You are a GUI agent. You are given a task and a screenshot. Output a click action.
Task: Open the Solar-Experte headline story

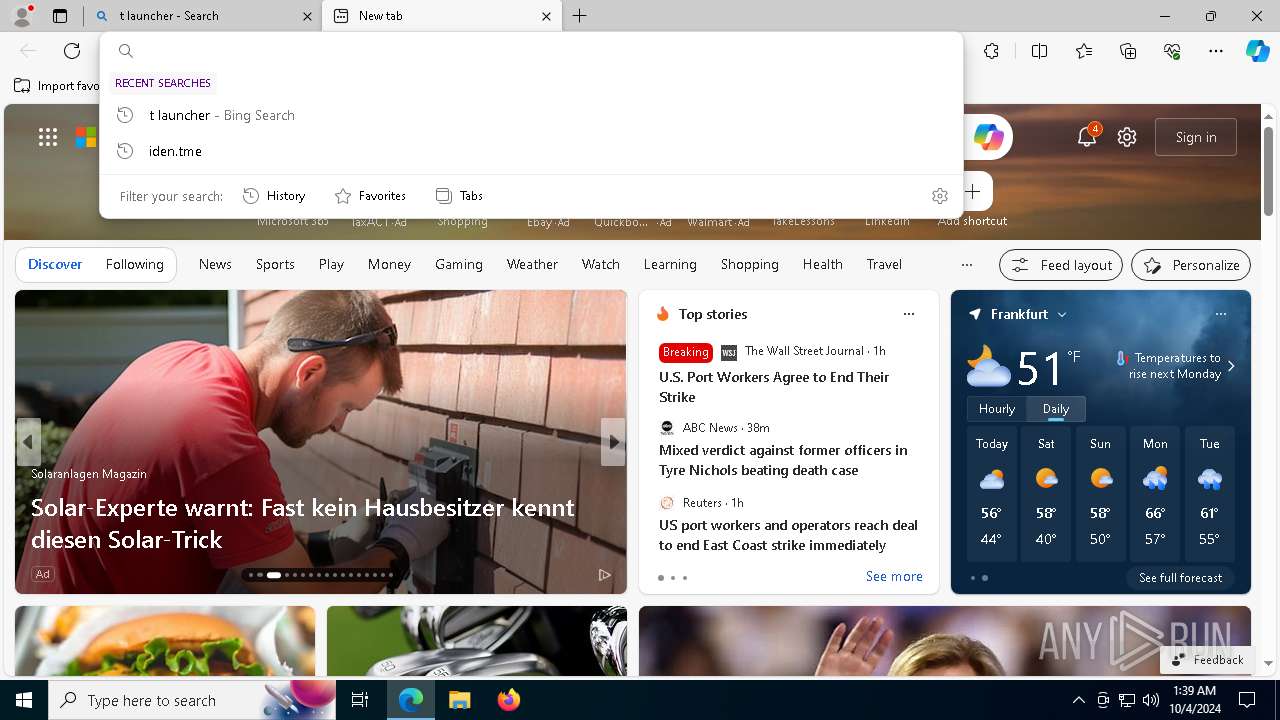pos(303,523)
